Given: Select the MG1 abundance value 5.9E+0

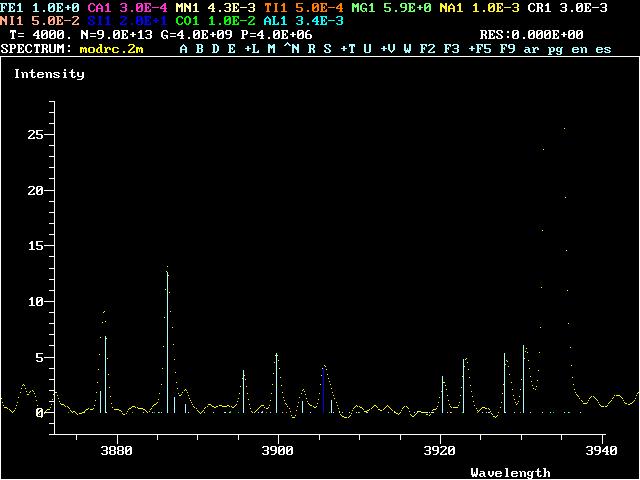Looking at the screenshot, I should (x=407, y=8).
